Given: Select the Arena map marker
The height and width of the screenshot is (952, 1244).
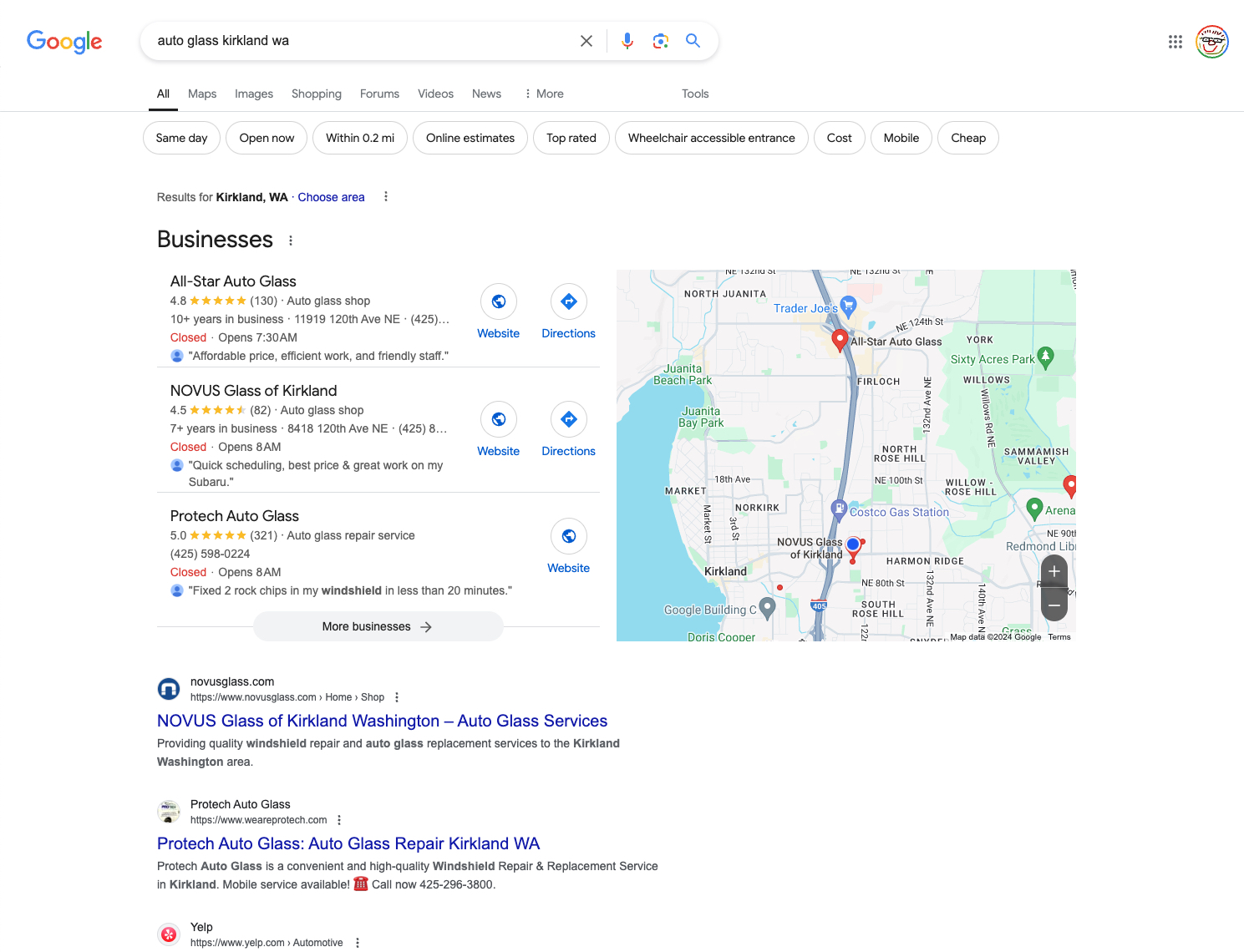Looking at the screenshot, I should click(x=1034, y=508).
